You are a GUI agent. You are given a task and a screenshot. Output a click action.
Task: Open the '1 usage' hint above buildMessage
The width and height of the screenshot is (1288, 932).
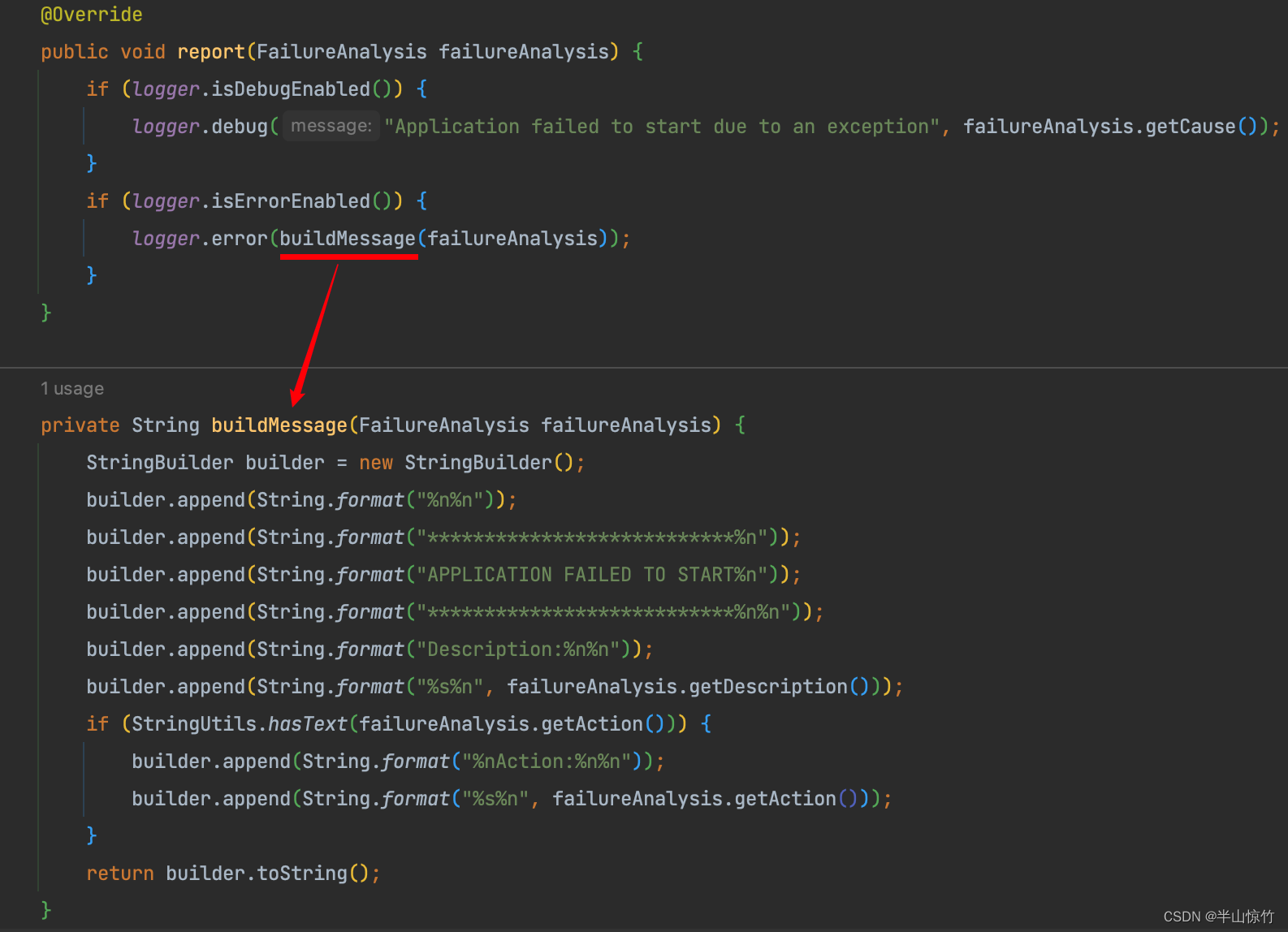click(72, 389)
